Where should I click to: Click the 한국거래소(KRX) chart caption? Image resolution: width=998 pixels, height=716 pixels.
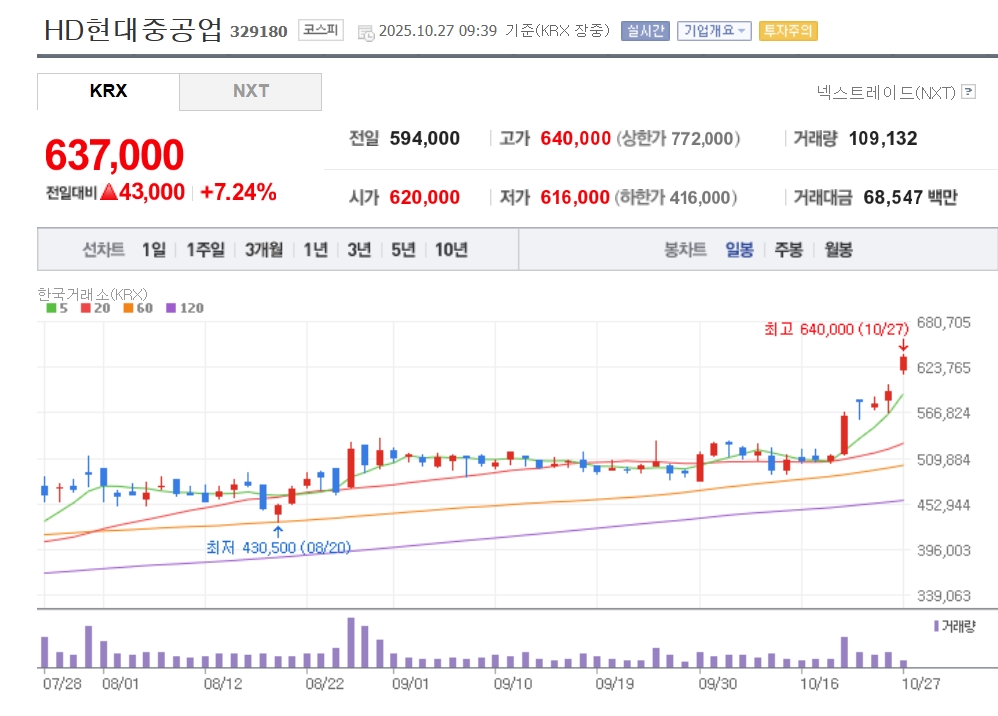click(92, 294)
